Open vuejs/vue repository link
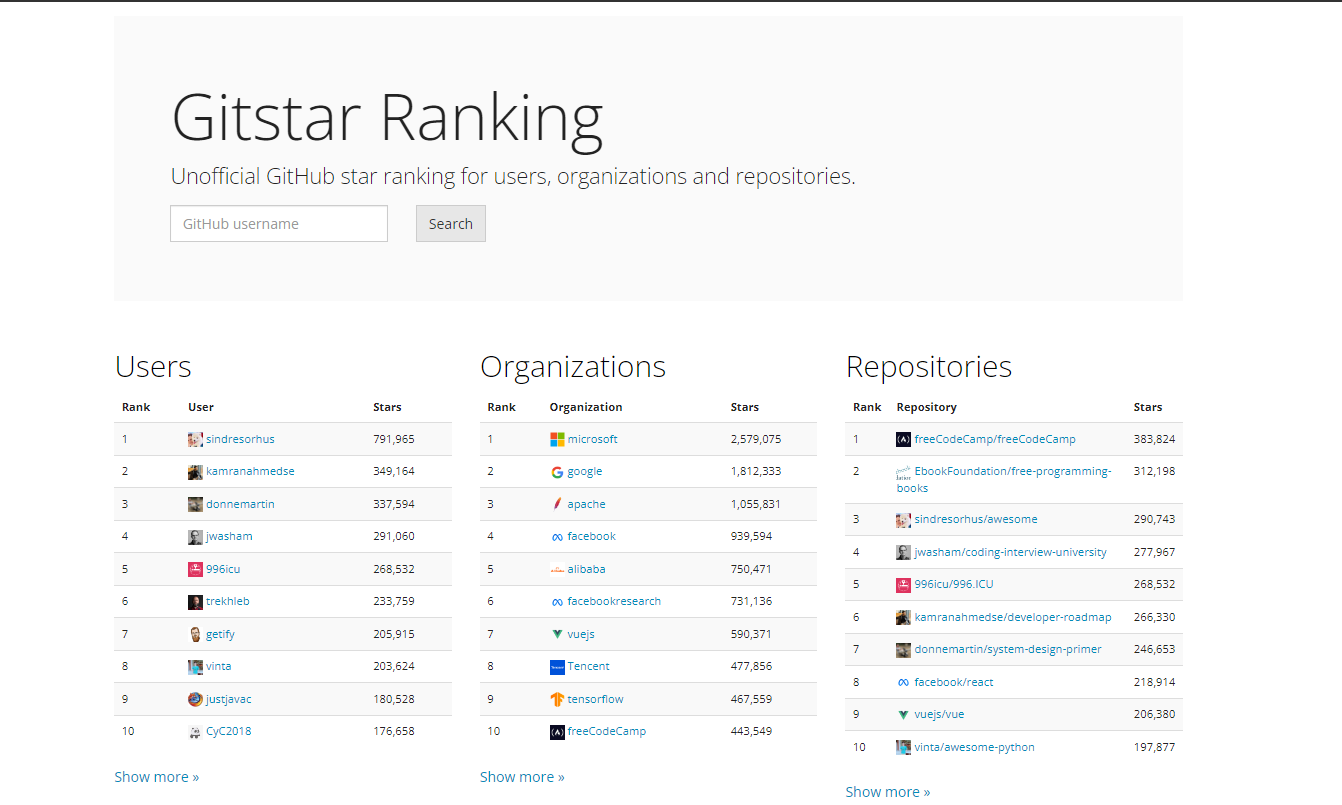 click(x=940, y=714)
